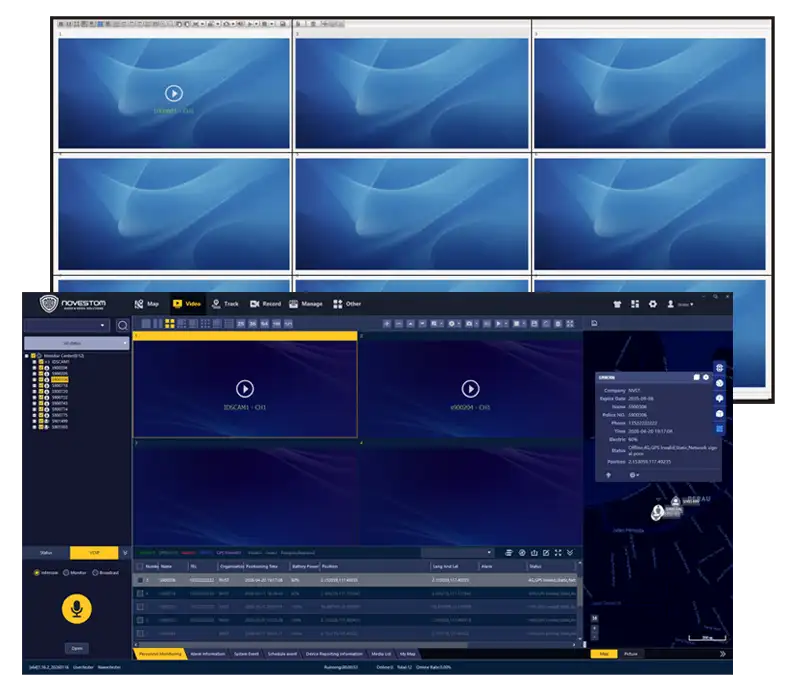Screen dimensions: 800x700
Task: Click the Open button under microphone
Action: (x=77, y=648)
